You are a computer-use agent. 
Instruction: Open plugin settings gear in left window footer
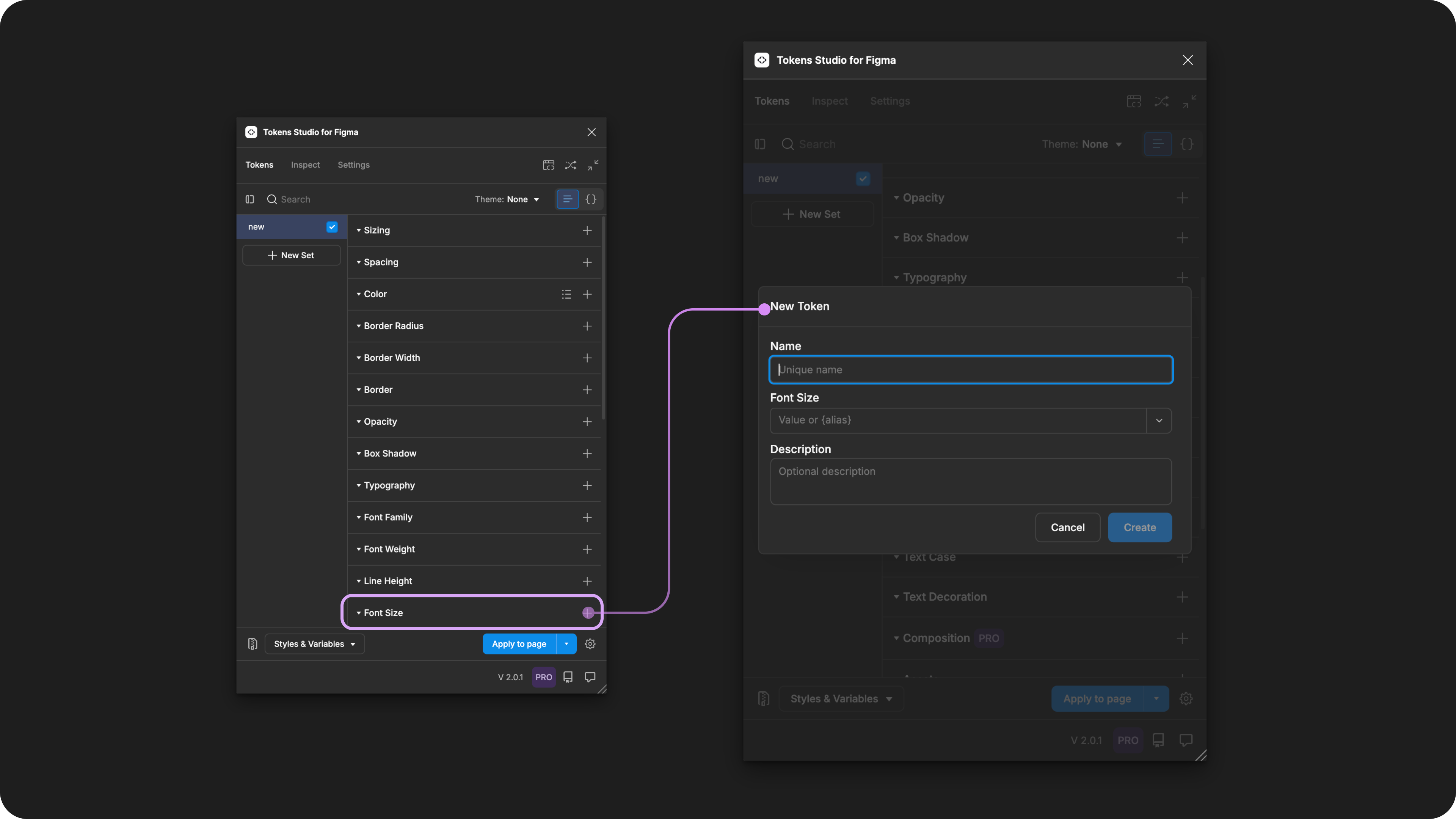tap(590, 644)
